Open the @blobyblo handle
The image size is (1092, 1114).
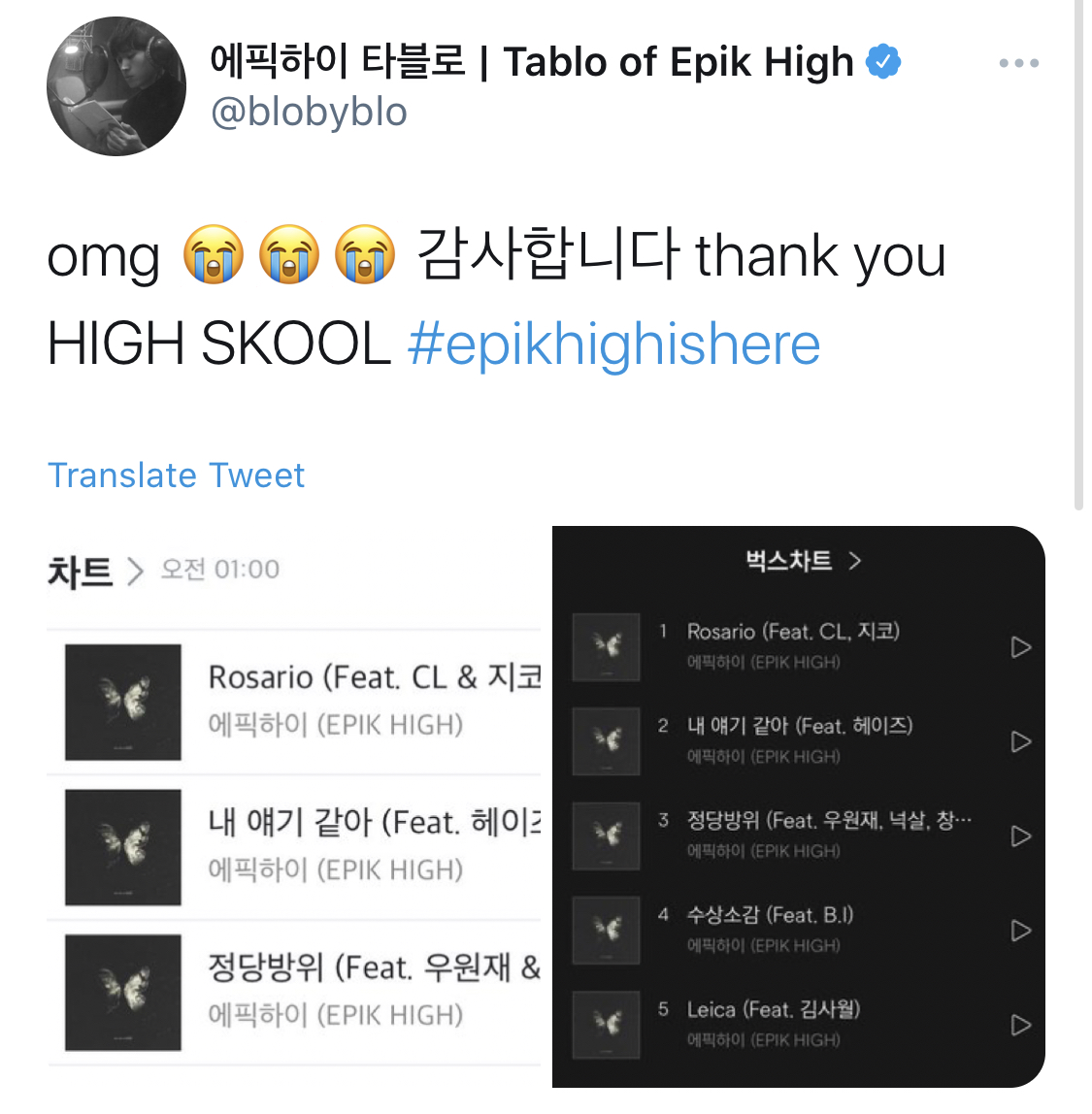point(309,113)
